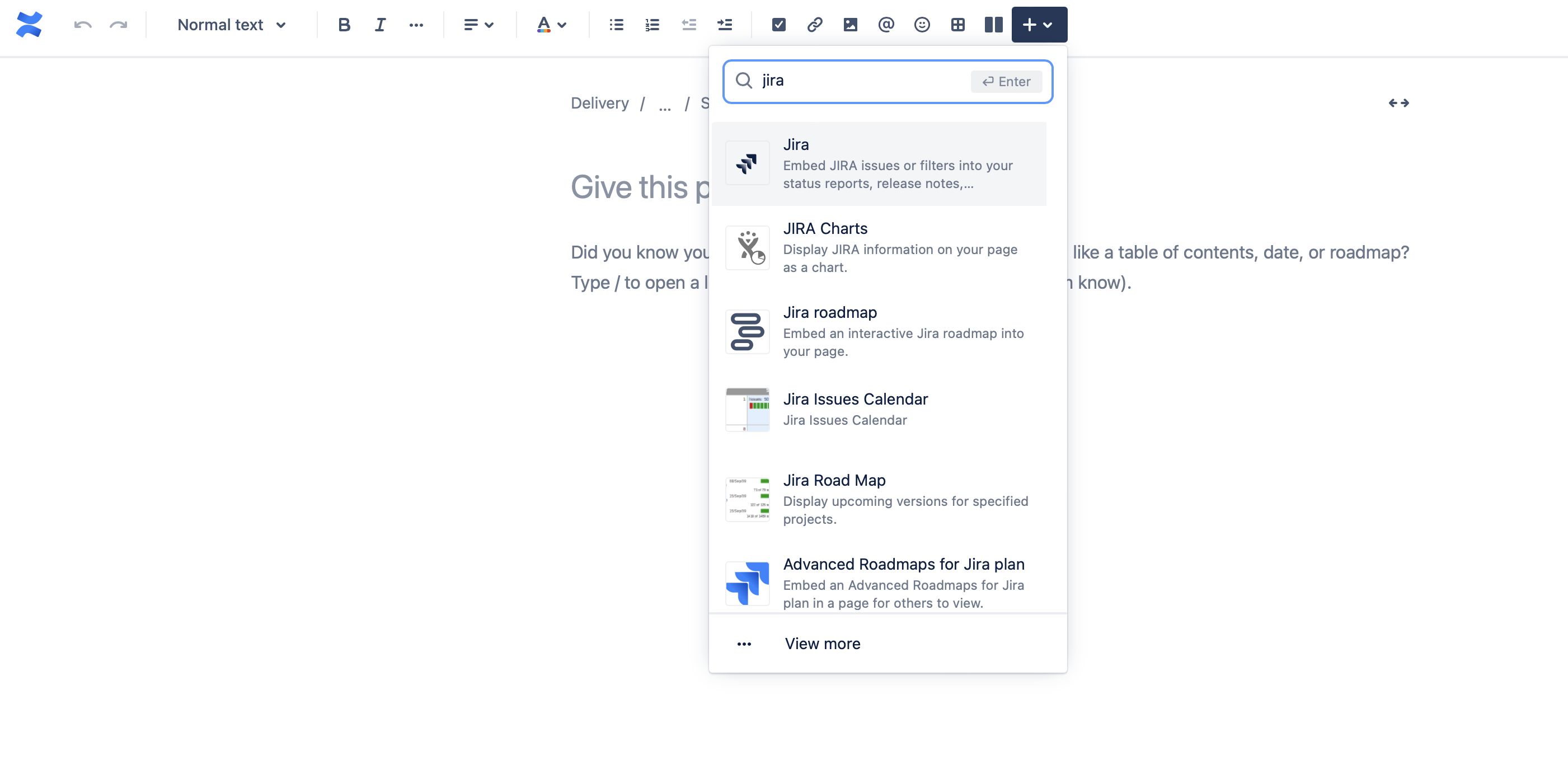Insert an image
The image size is (1568, 770).
851,25
